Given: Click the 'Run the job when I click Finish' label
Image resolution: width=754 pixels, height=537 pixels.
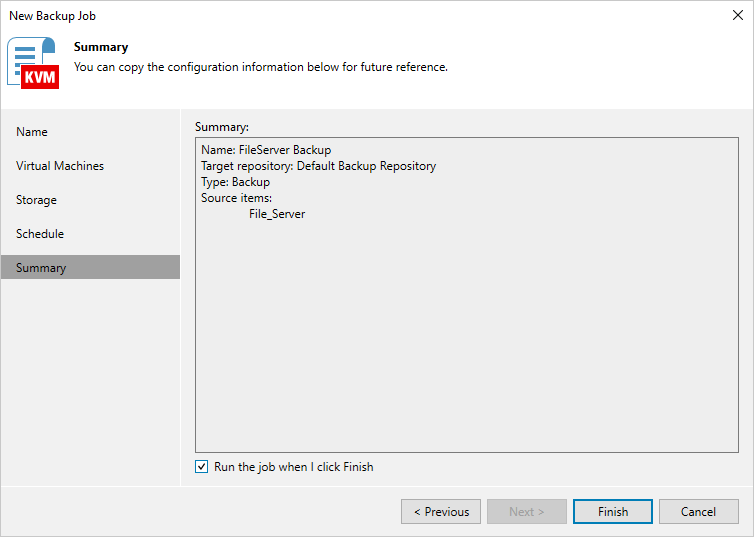Looking at the screenshot, I should click(x=293, y=467).
